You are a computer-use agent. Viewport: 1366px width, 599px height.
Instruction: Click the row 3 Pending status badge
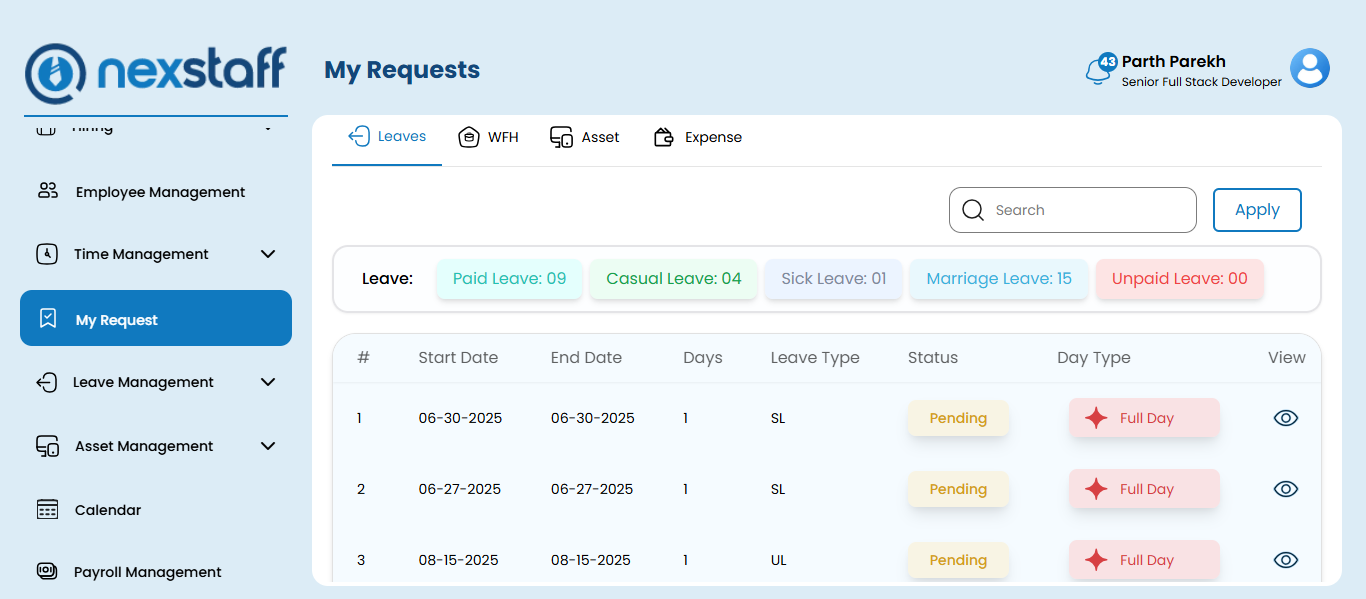958,560
